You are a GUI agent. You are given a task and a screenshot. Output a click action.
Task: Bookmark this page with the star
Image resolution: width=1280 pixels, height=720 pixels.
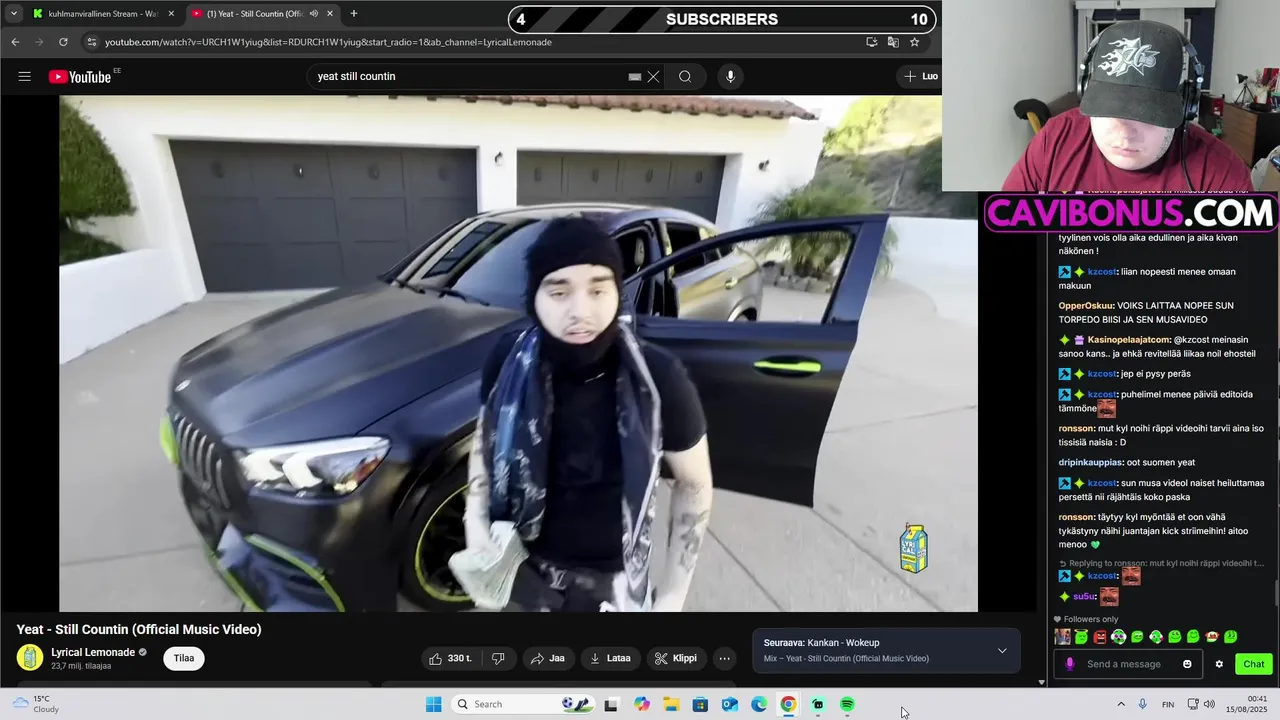click(x=914, y=42)
